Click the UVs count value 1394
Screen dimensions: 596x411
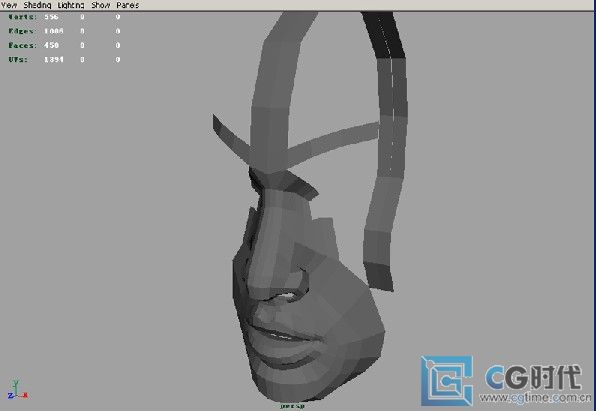click(54, 60)
